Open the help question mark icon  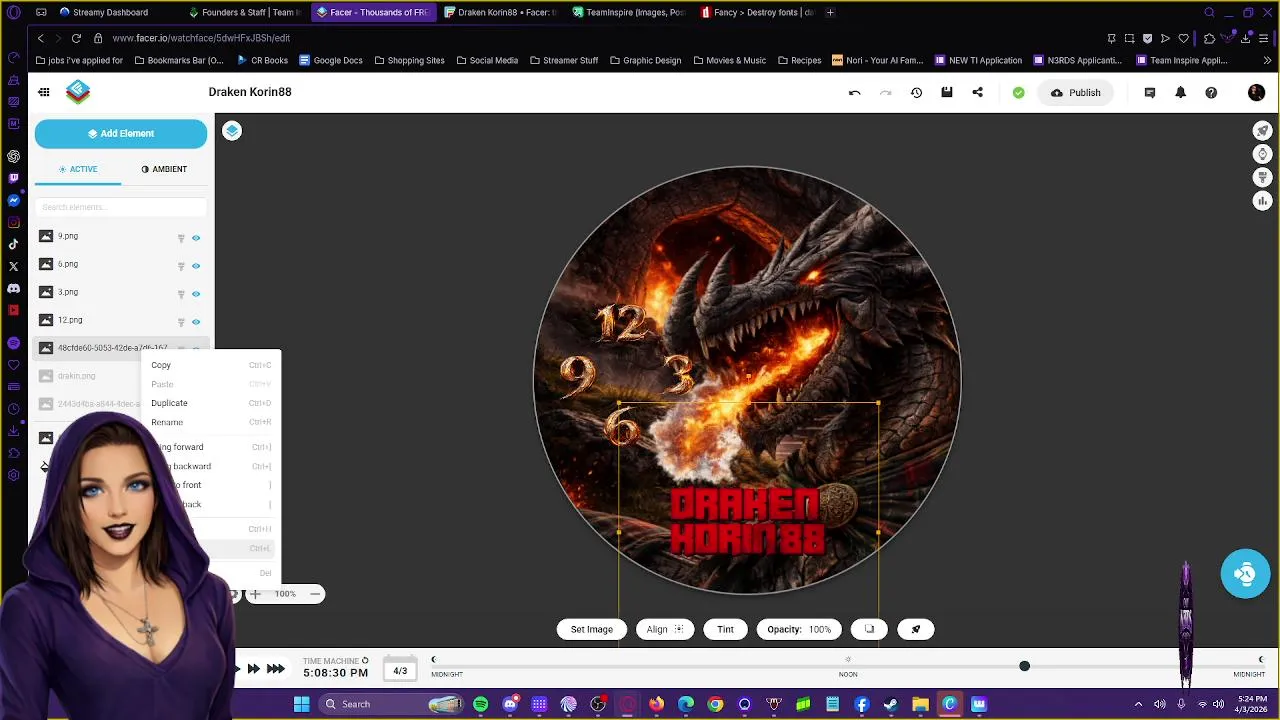click(1211, 92)
